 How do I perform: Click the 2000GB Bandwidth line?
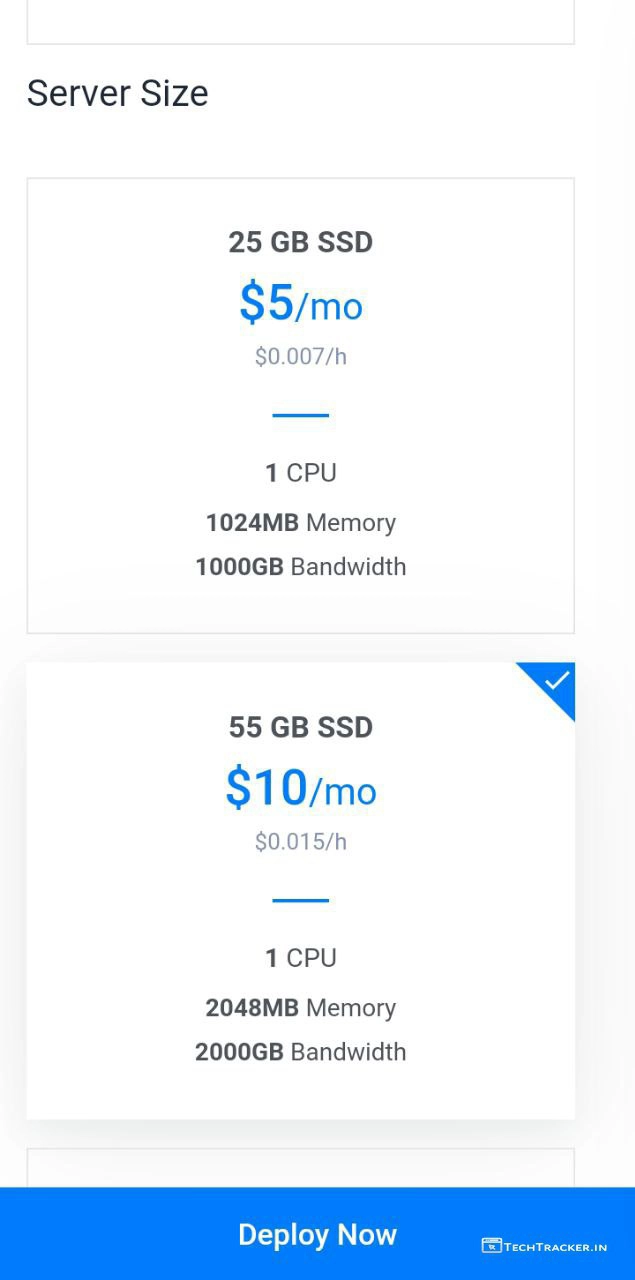[300, 1051]
